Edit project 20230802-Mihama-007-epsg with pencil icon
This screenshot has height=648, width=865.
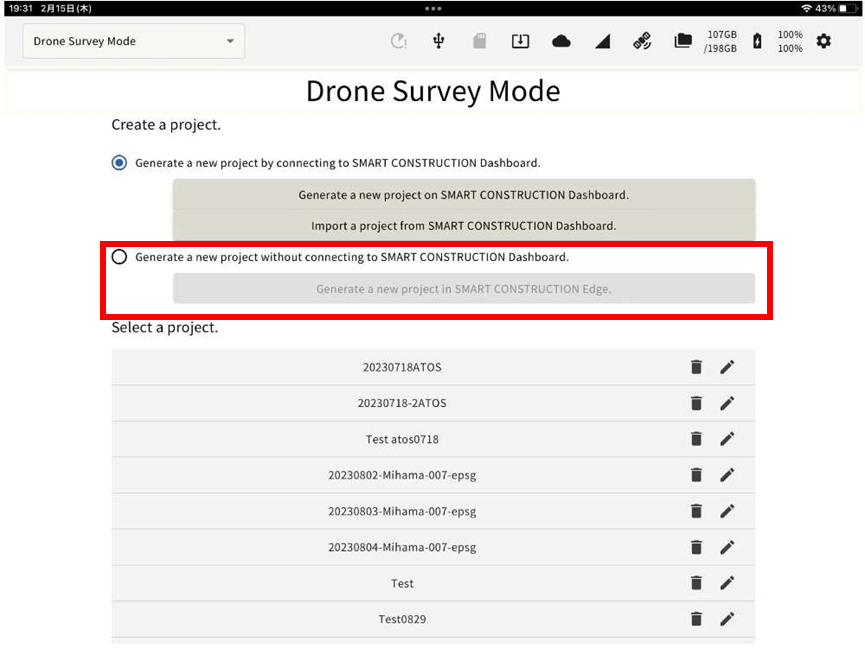pyautogui.click(x=727, y=475)
